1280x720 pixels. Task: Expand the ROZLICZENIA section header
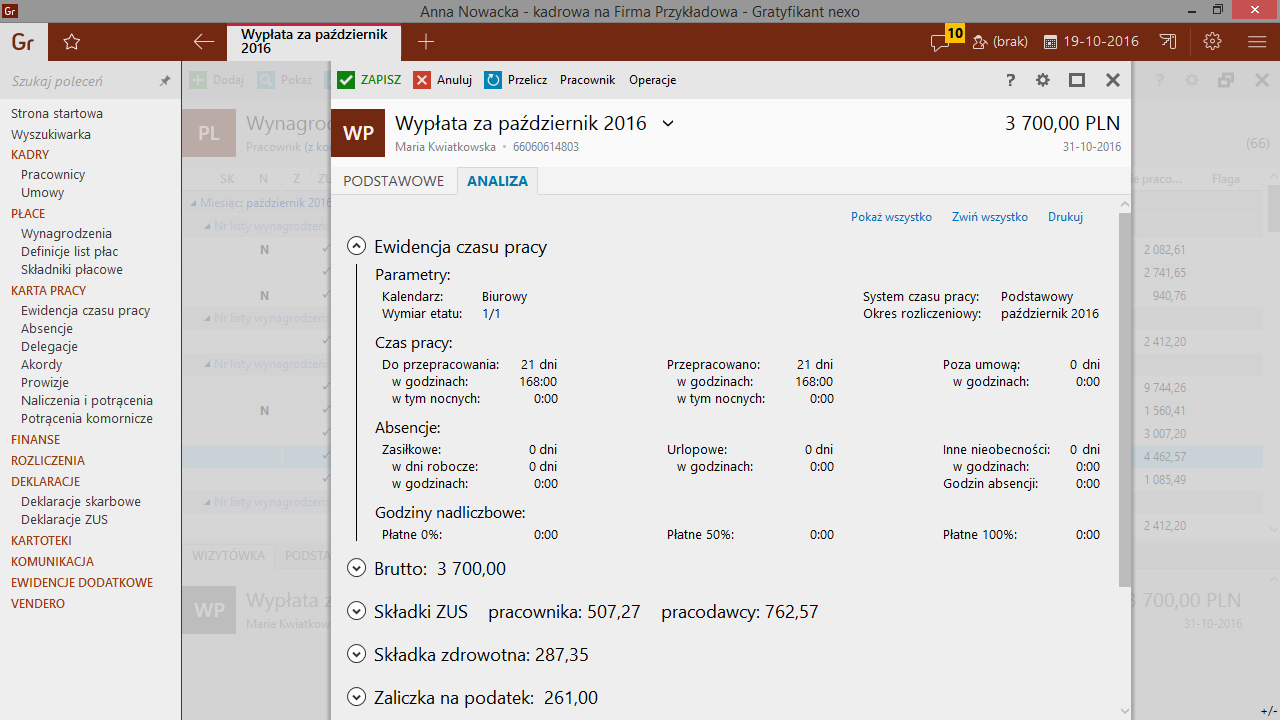click(48, 460)
